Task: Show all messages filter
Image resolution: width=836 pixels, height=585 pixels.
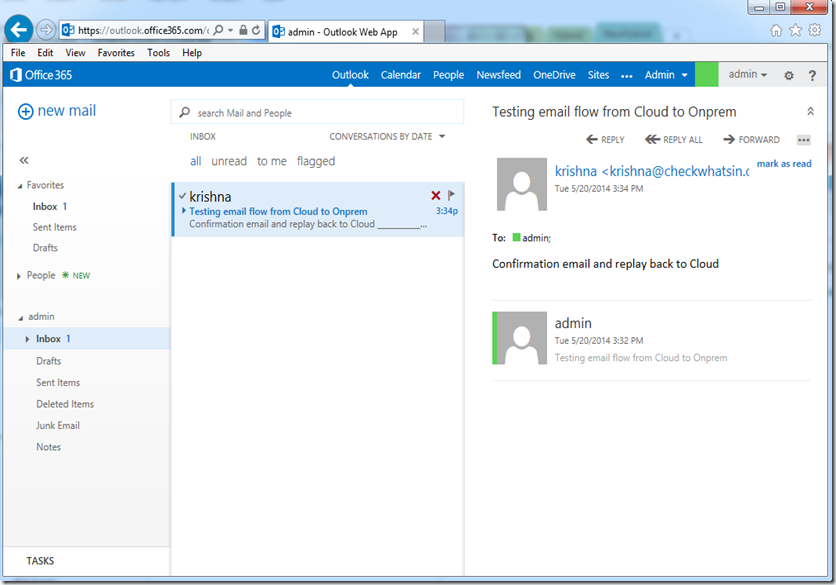Action: [x=196, y=161]
